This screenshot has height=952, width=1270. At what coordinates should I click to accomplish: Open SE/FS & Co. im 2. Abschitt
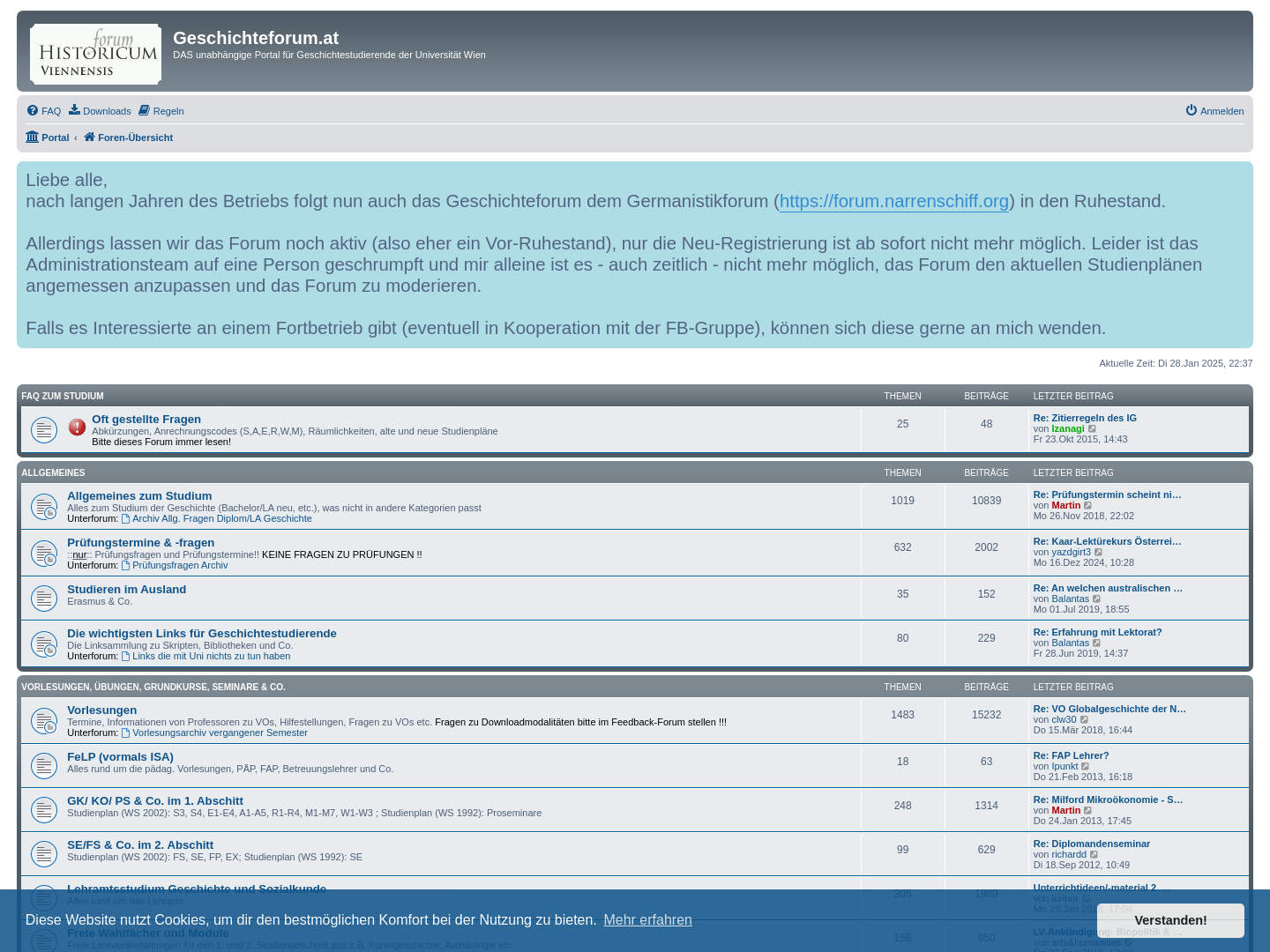(x=140, y=845)
